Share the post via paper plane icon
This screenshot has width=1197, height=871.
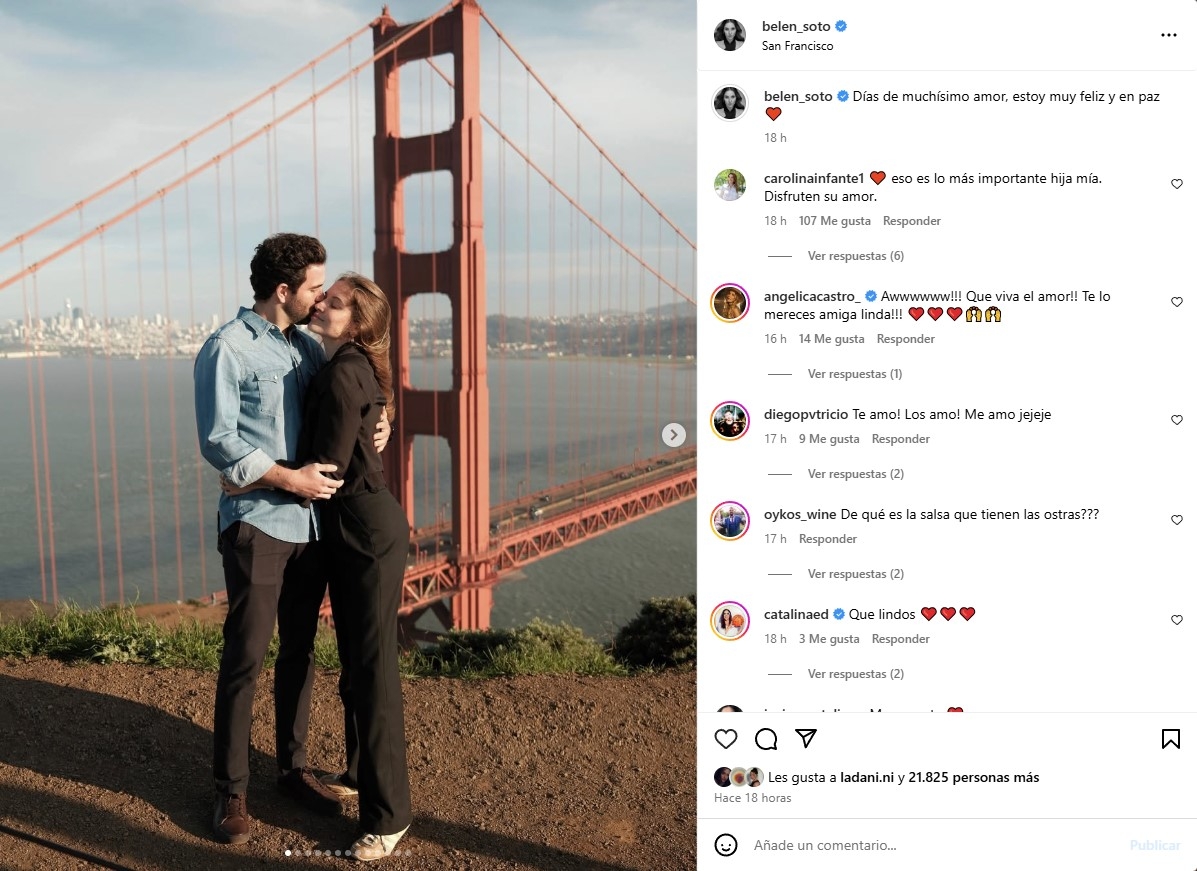pos(806,737)
